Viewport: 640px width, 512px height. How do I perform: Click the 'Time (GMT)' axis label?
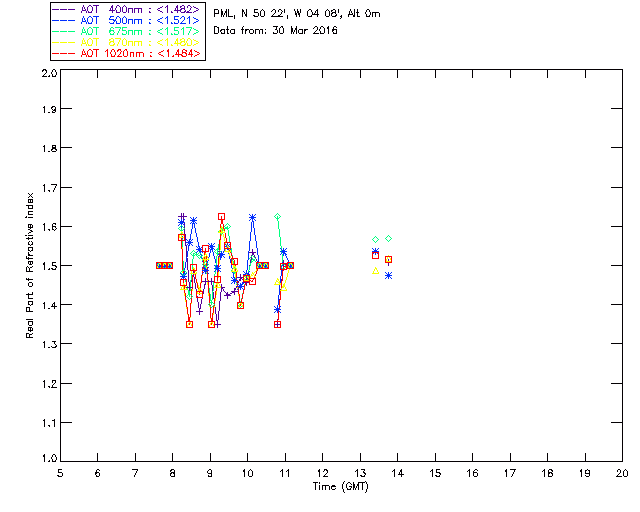click(x=341, y=487)
